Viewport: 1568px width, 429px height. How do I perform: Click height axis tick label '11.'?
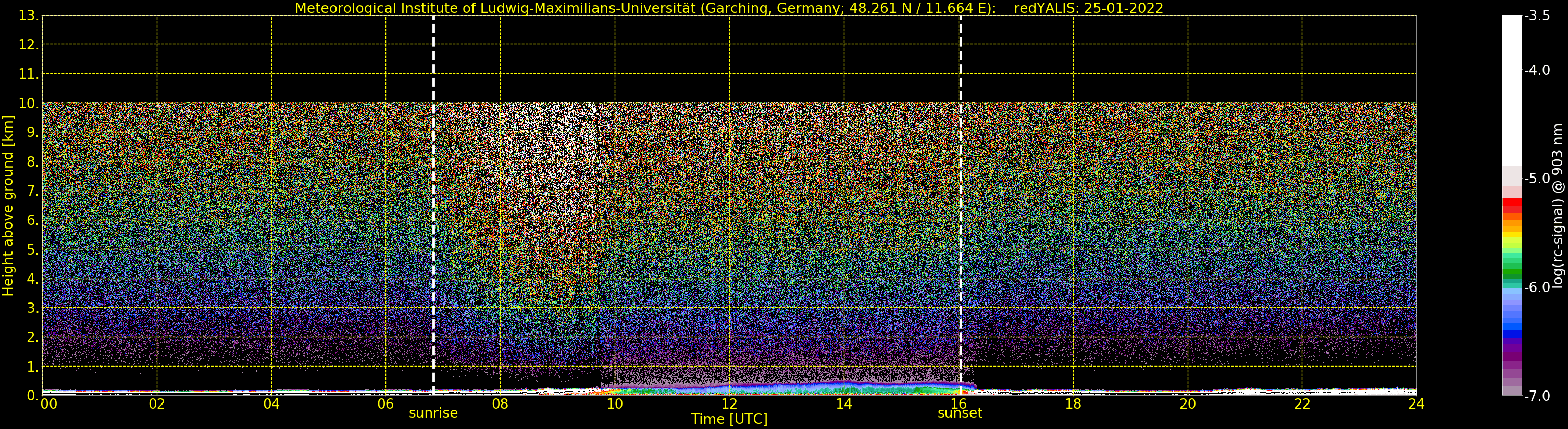tap(29, 74)
